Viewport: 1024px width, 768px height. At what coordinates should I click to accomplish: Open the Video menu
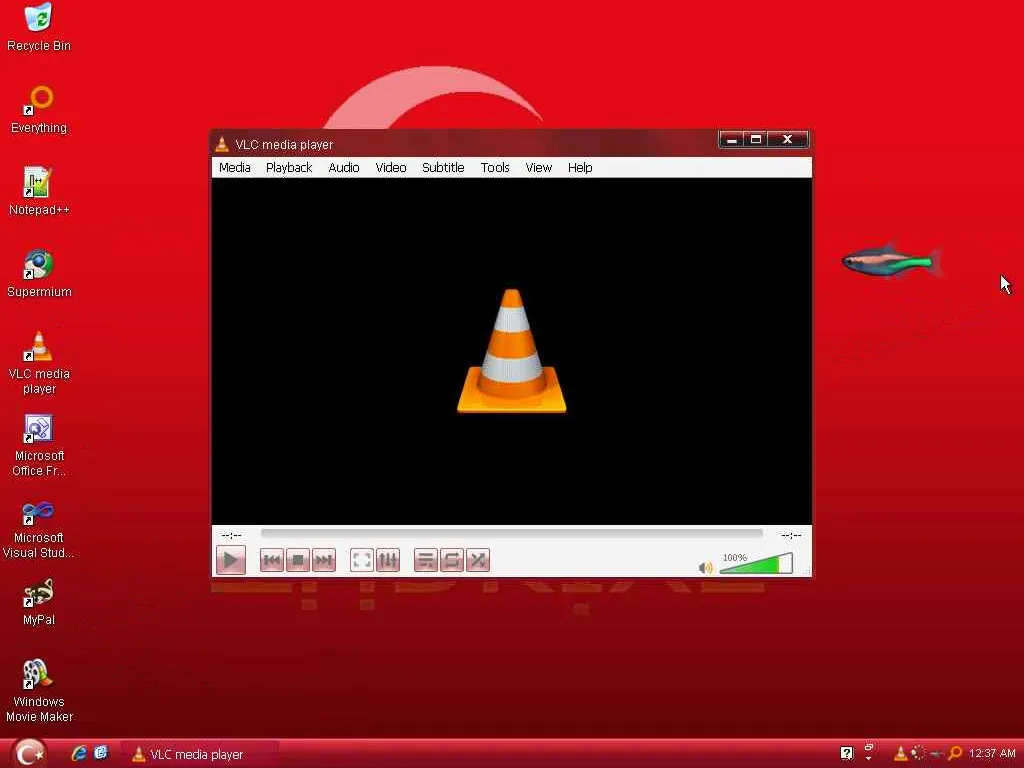point(391,168)
